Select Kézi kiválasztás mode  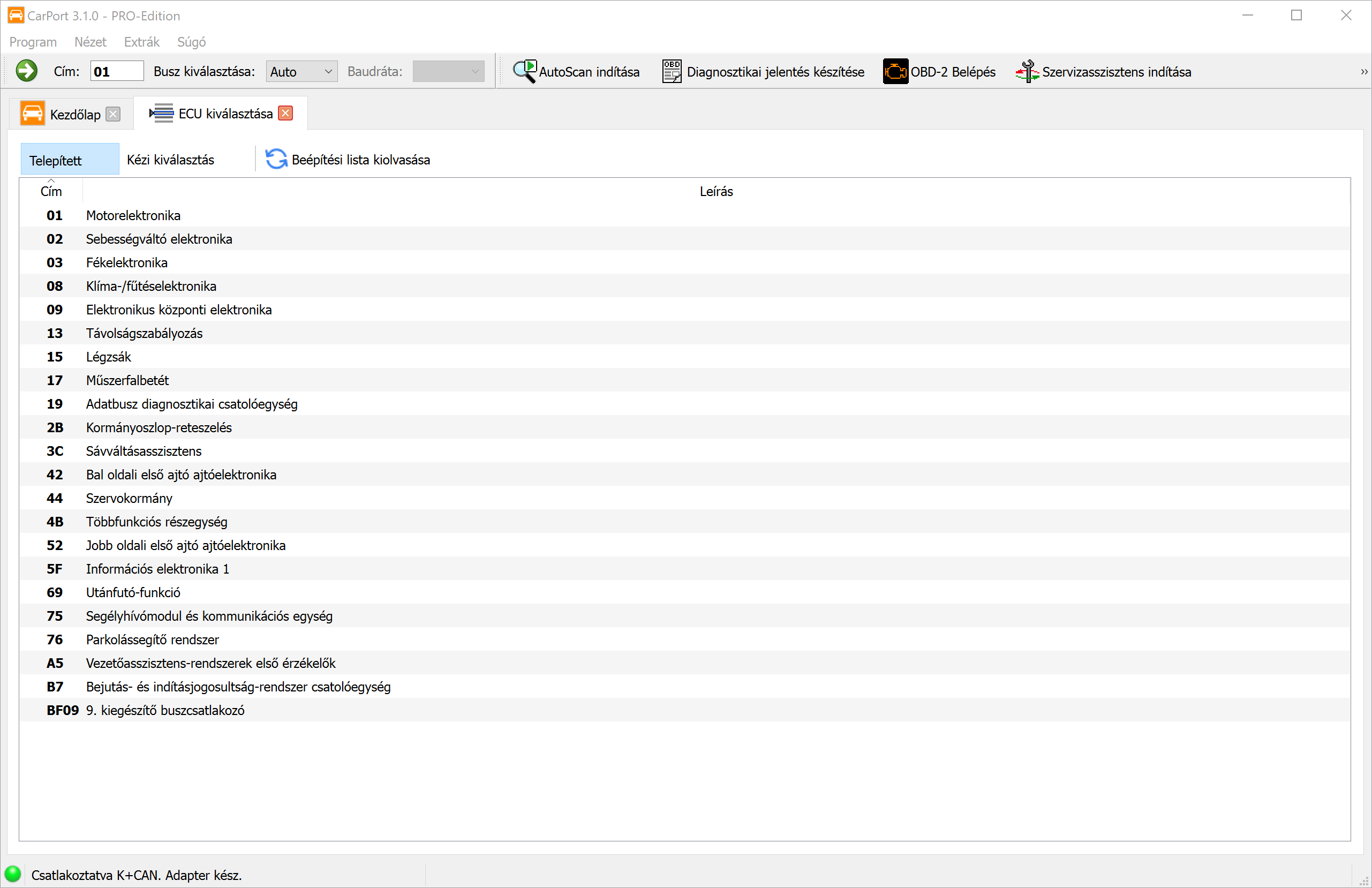(171, 160)
